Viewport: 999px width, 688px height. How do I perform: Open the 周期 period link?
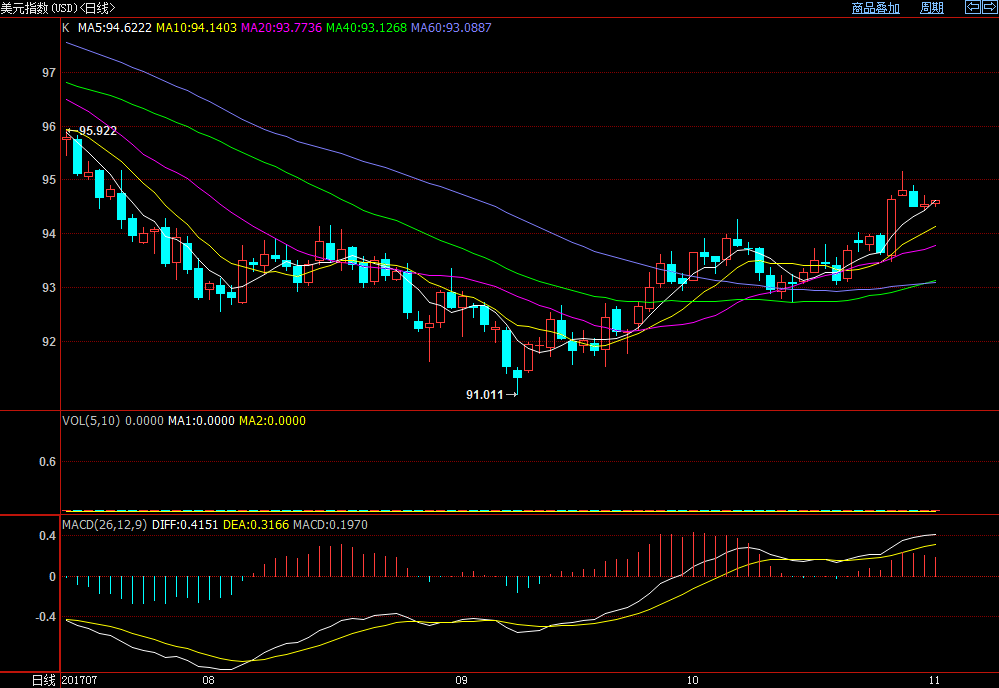931,8
